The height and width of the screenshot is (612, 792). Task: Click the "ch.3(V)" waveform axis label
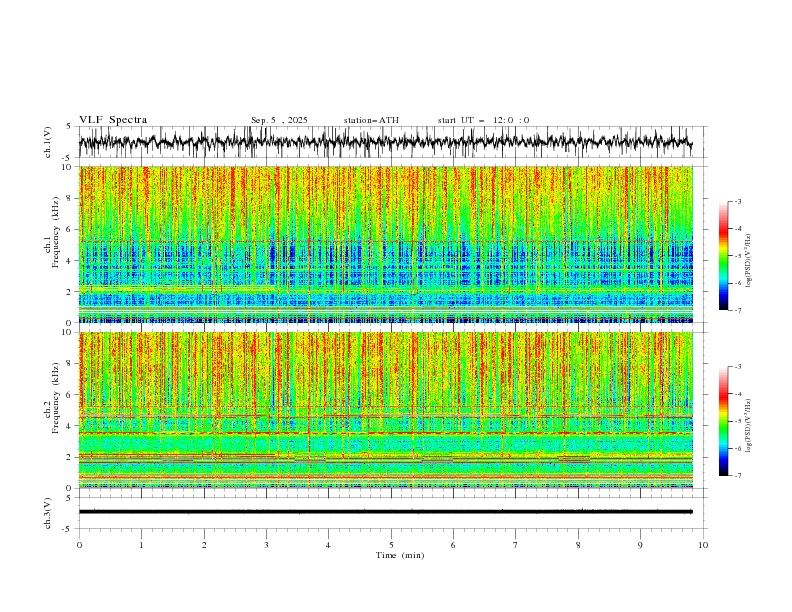pyautogui.click(x=48, y=513)
